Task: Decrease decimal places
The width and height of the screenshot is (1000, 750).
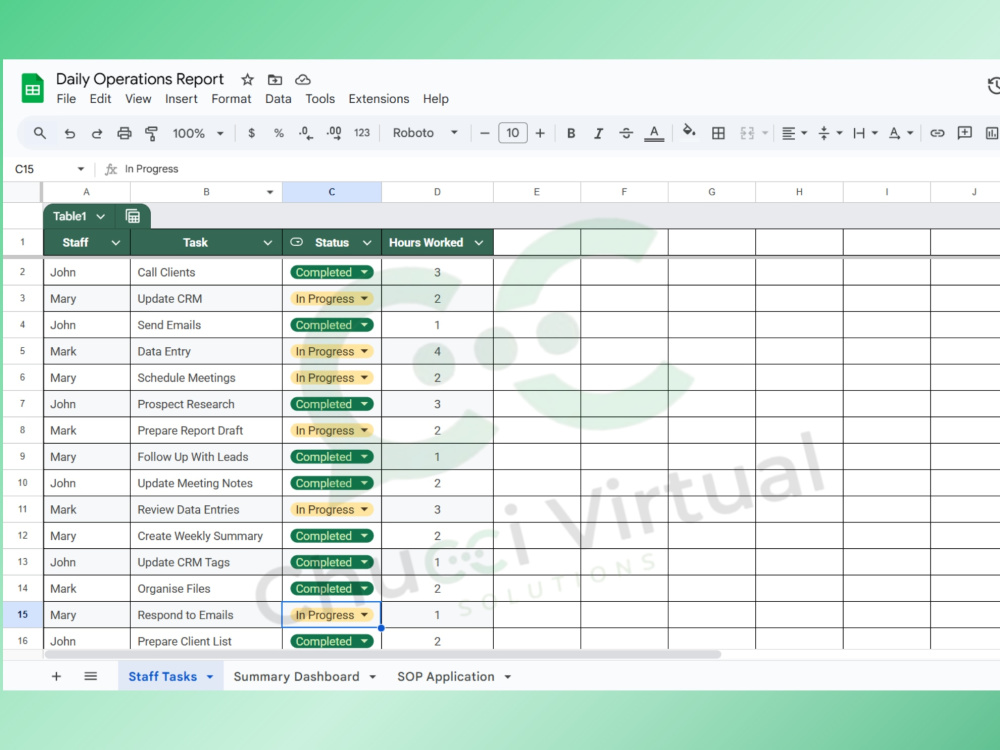Action: pyautogui.click(x=305, y=133)
